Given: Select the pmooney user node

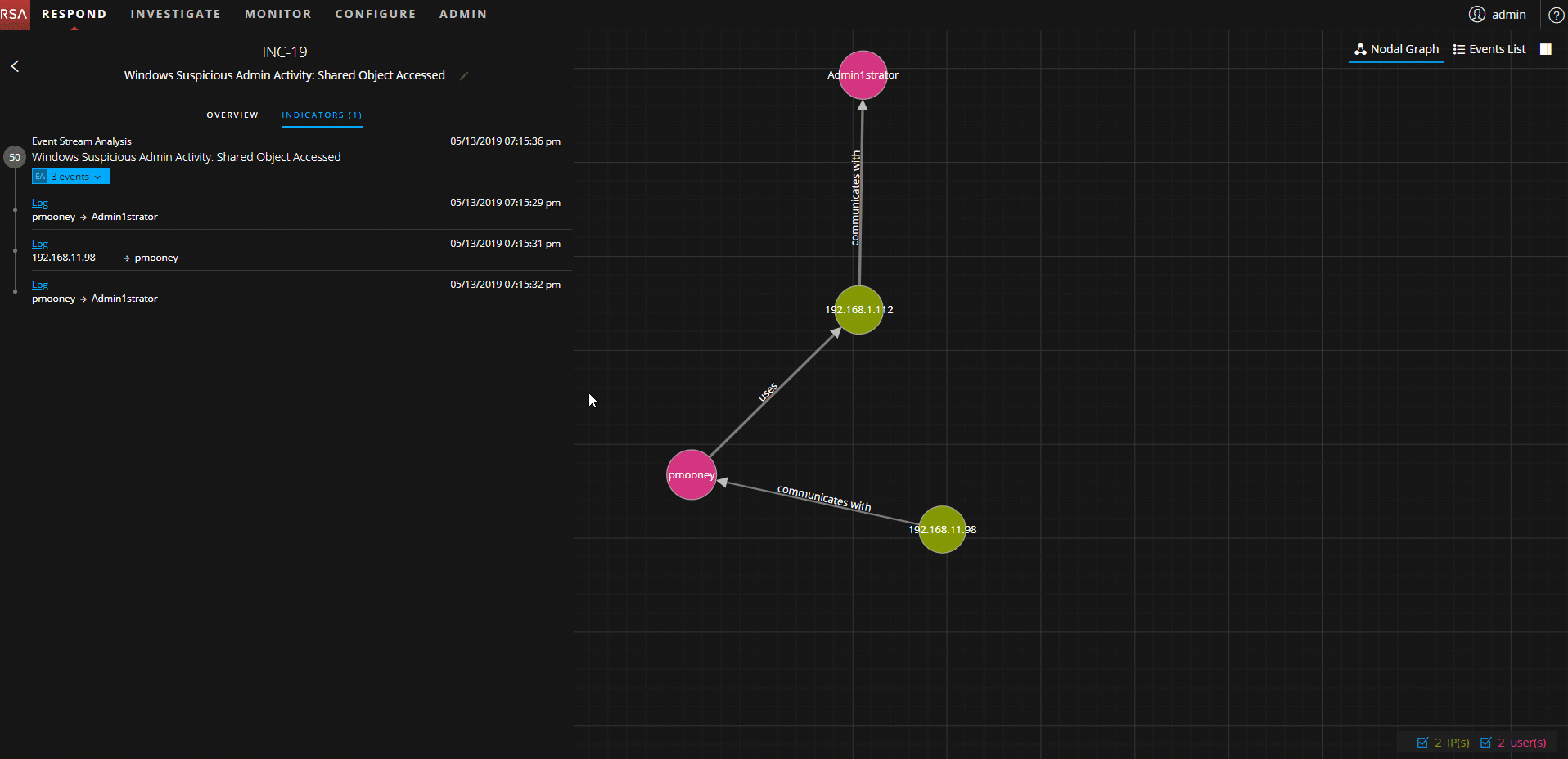Looking at the screenshot, I should (692, 474).
